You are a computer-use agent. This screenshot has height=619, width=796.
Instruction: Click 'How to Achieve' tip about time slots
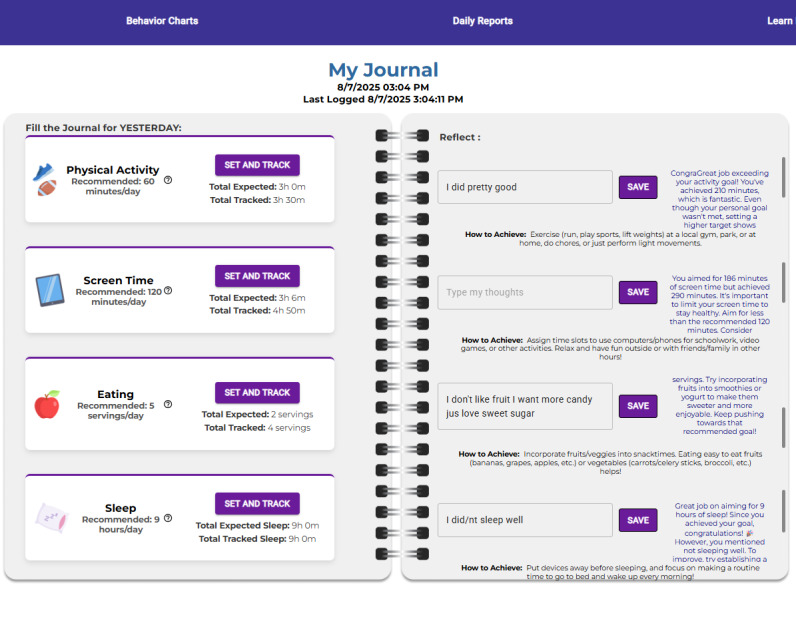610,348
